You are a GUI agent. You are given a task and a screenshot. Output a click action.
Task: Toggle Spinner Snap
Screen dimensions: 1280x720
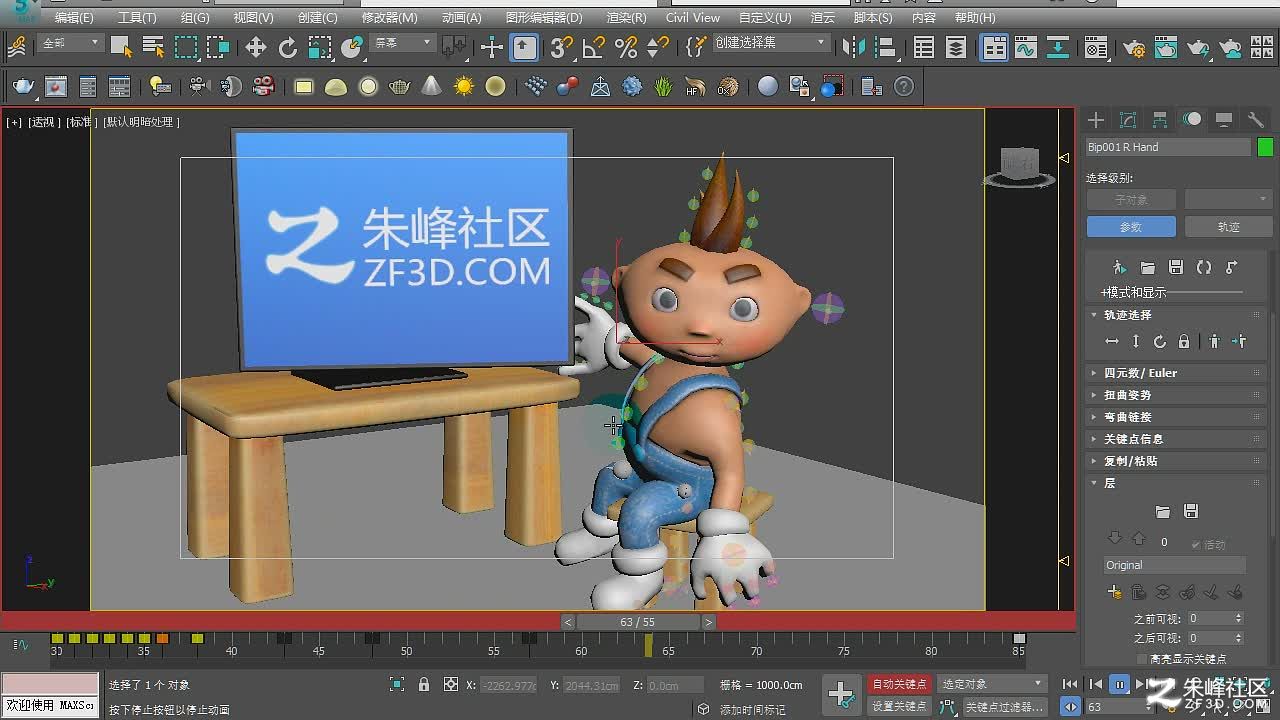point(657,47)
